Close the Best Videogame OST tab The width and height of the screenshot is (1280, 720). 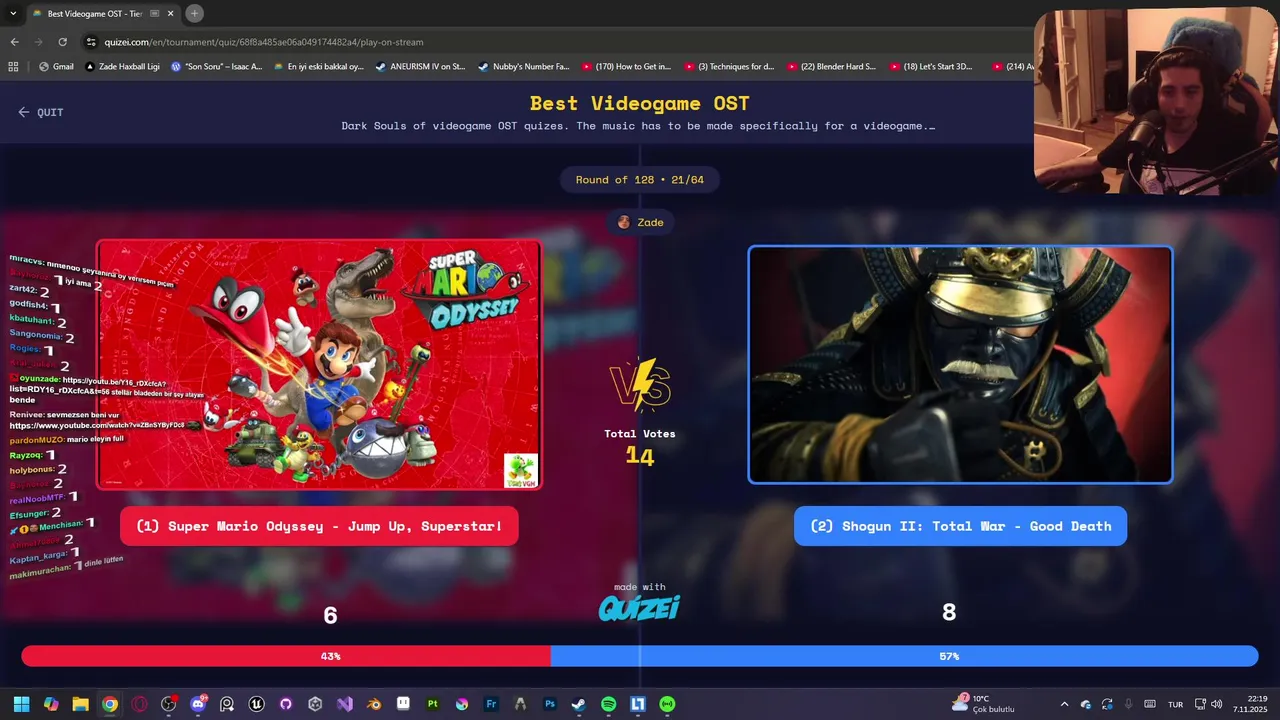coord(171,13)
